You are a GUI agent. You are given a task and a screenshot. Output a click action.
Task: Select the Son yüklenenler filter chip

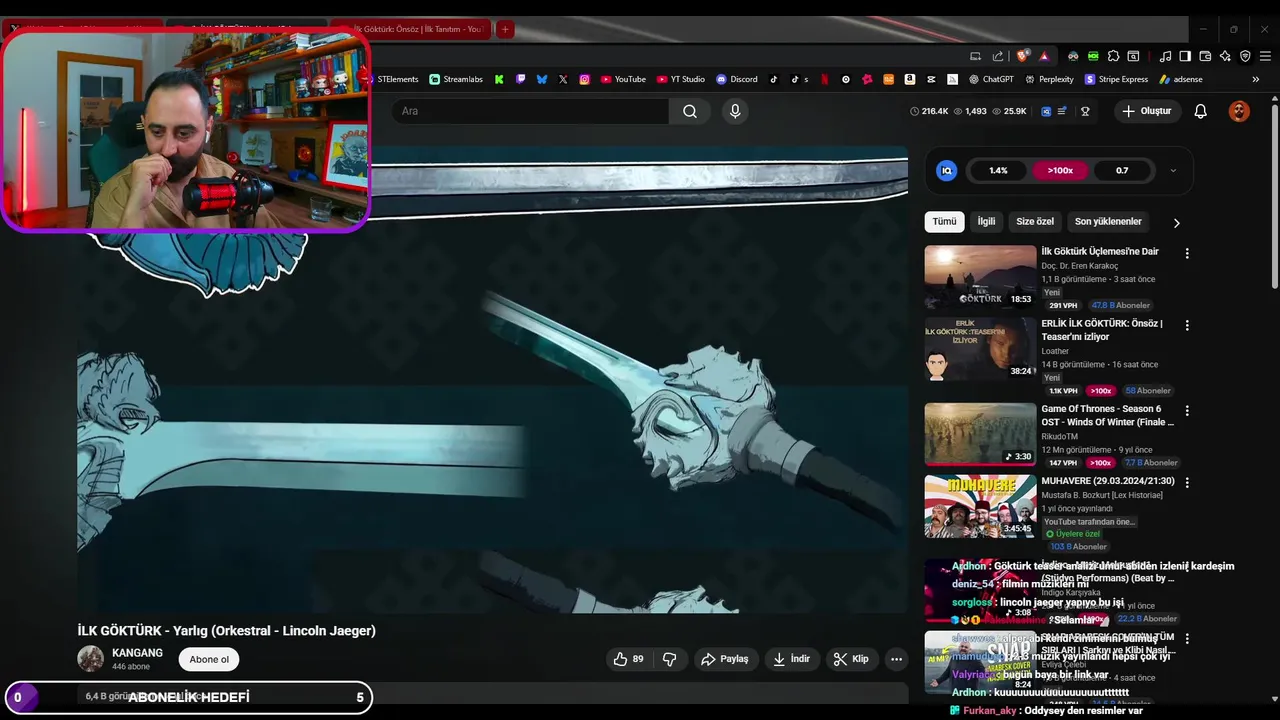click(1108, 221)
